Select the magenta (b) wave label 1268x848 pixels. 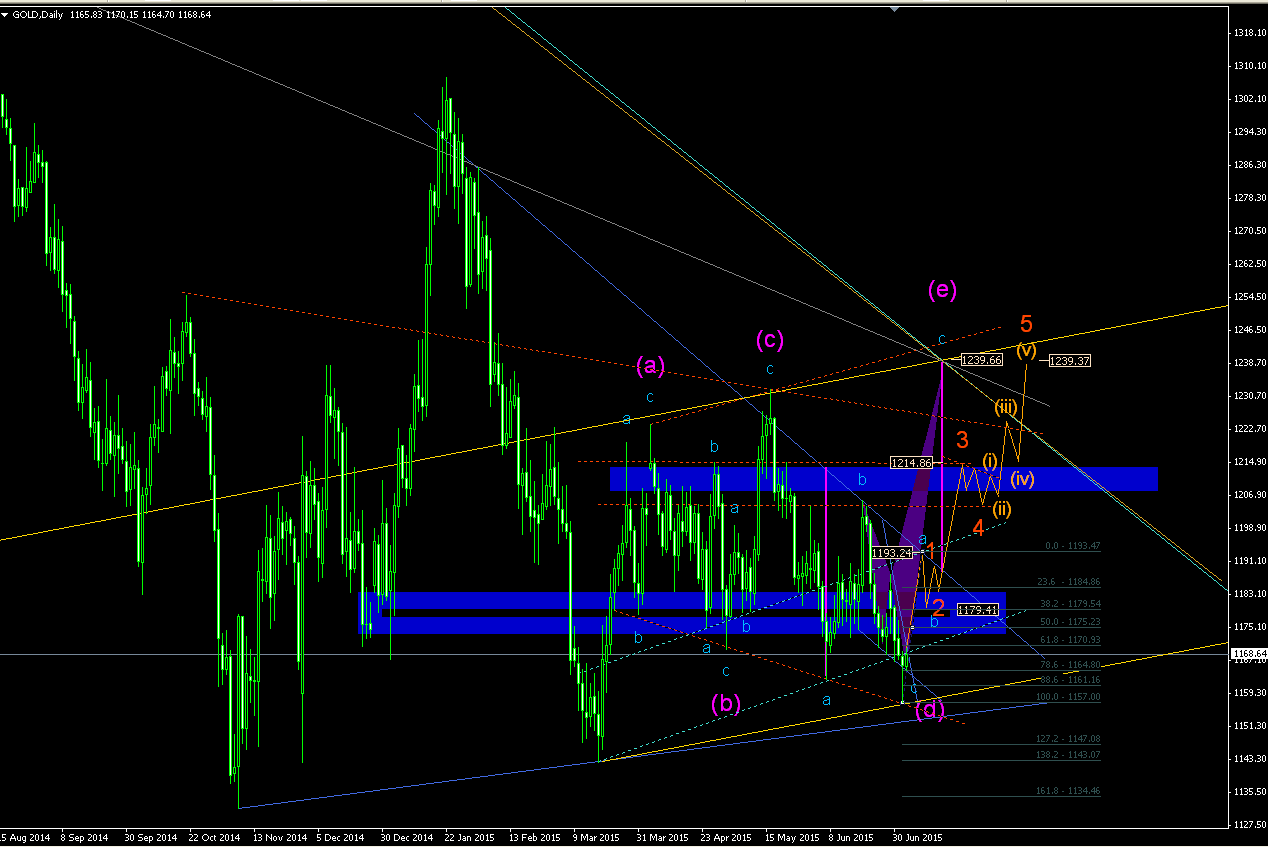click(x=725, y=703)
